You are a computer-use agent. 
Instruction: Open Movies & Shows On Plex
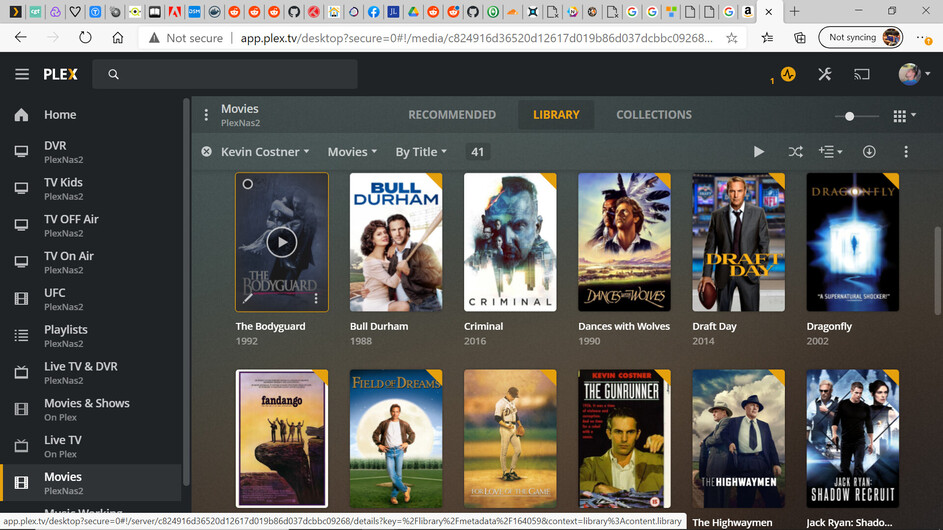click(x=91, y=409)
